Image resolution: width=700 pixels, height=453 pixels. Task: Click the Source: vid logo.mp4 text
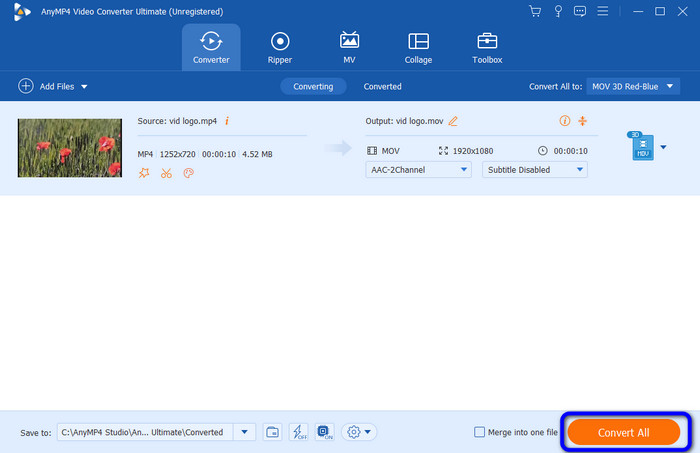pyautogui.click(x=177, y=121)
